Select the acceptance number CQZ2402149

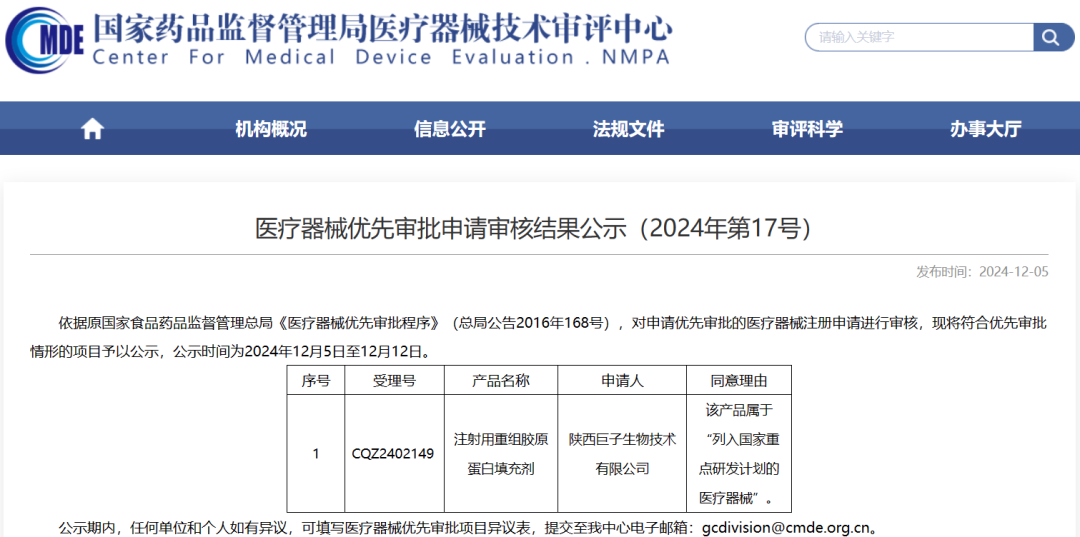[393, 454]
